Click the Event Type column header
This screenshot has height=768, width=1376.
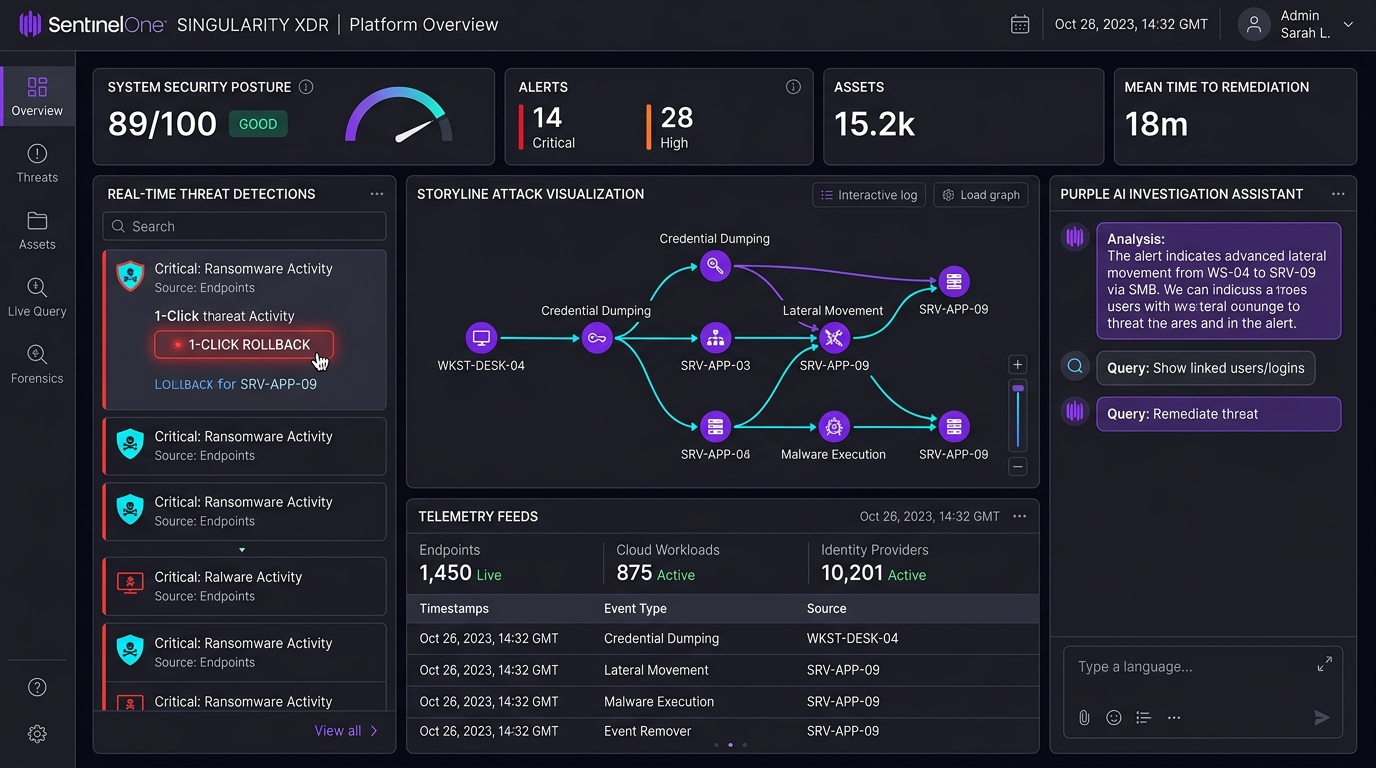pos(635,608)
